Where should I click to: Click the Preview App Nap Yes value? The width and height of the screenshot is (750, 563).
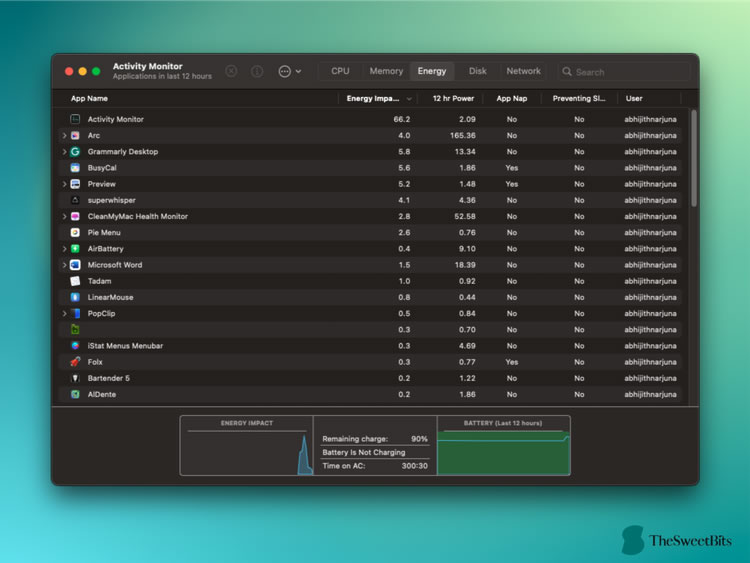511,184
